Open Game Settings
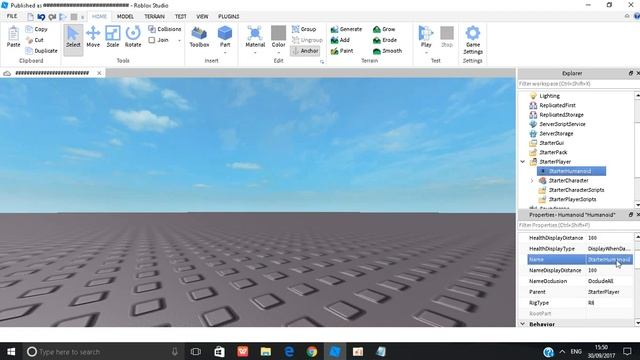This screenshot has height=360, width=640. tap(473, 40)
